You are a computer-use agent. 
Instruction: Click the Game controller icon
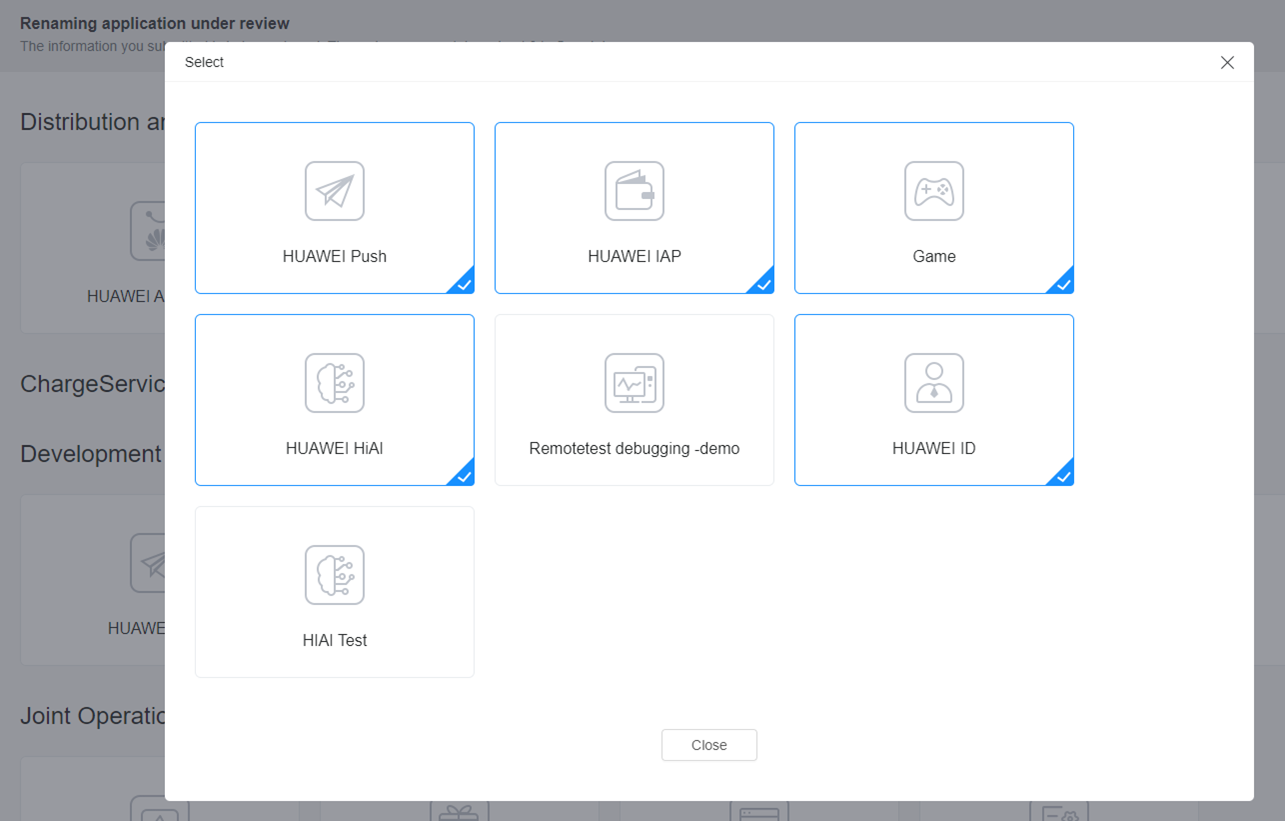tap(934, 191)
